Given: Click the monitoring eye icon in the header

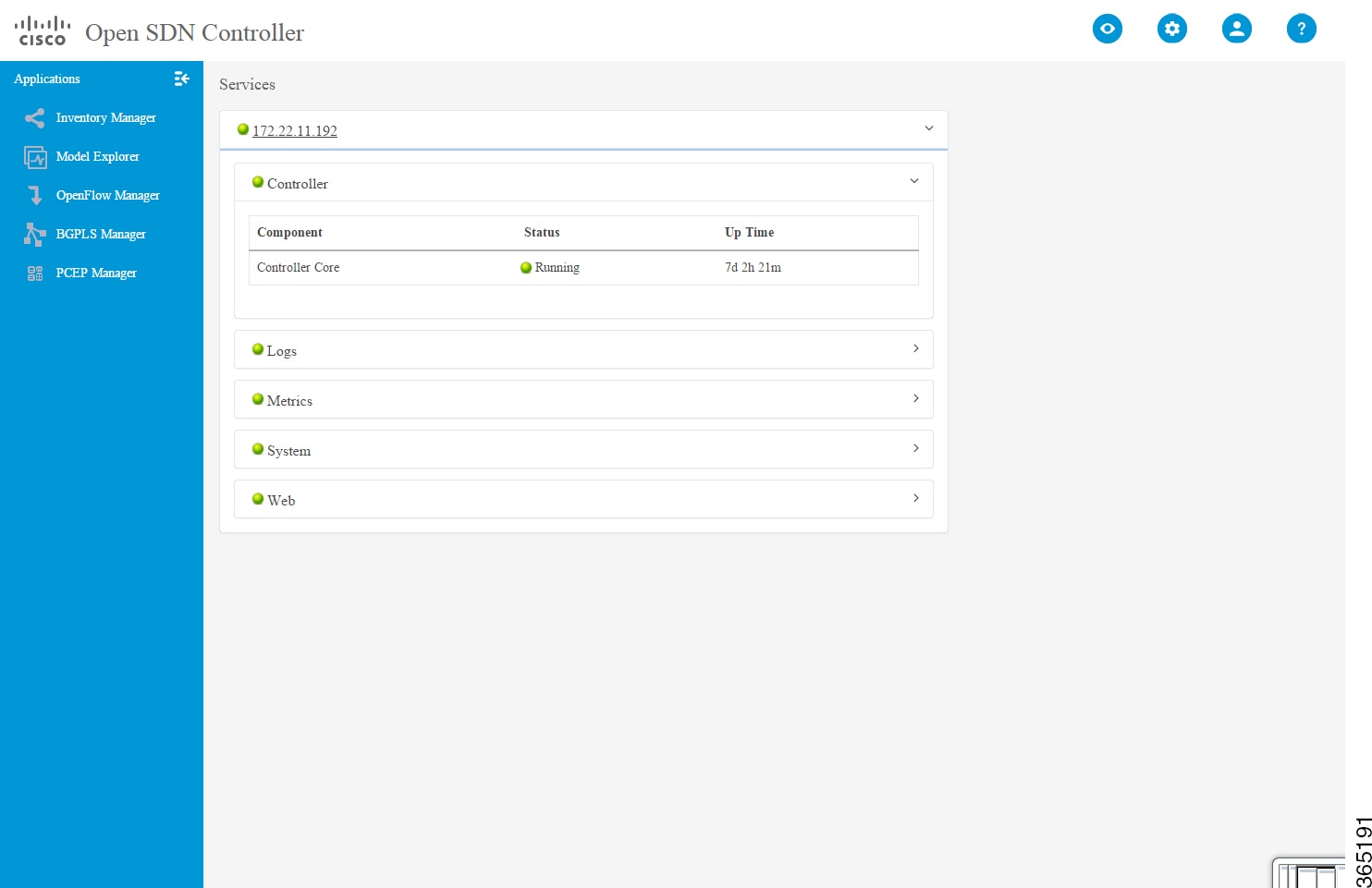Looking at the screenshot, I should (1107, 29).
